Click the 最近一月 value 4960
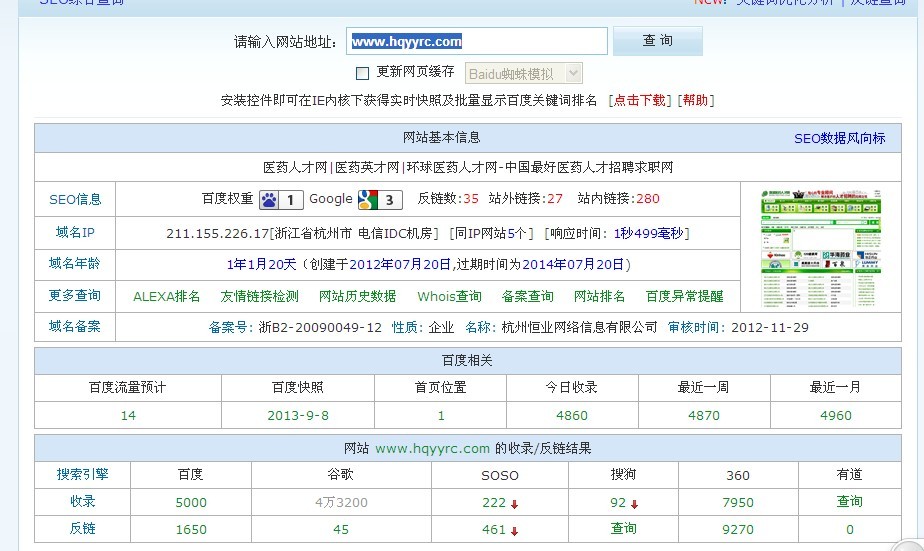The image size is (924, 551). [x=836, y=416]
